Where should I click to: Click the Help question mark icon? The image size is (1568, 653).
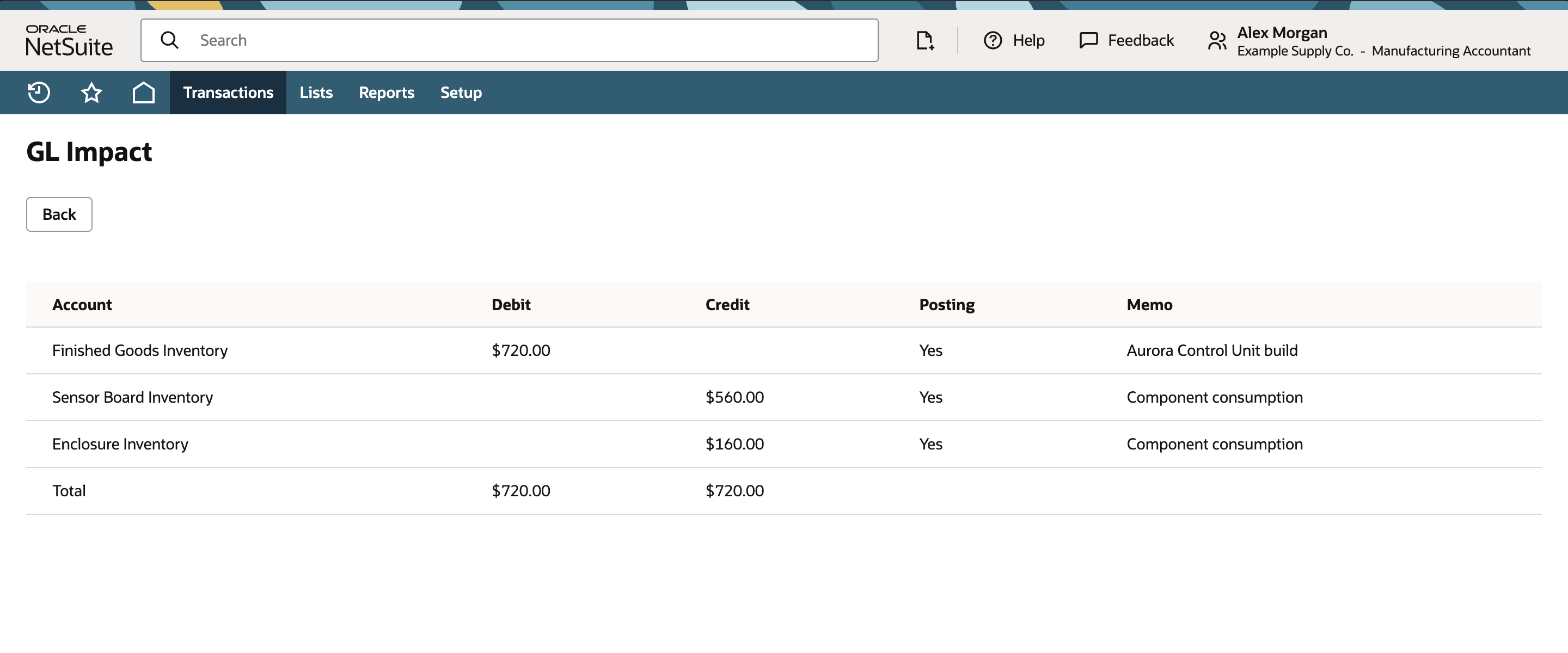[x=993, y=40]
